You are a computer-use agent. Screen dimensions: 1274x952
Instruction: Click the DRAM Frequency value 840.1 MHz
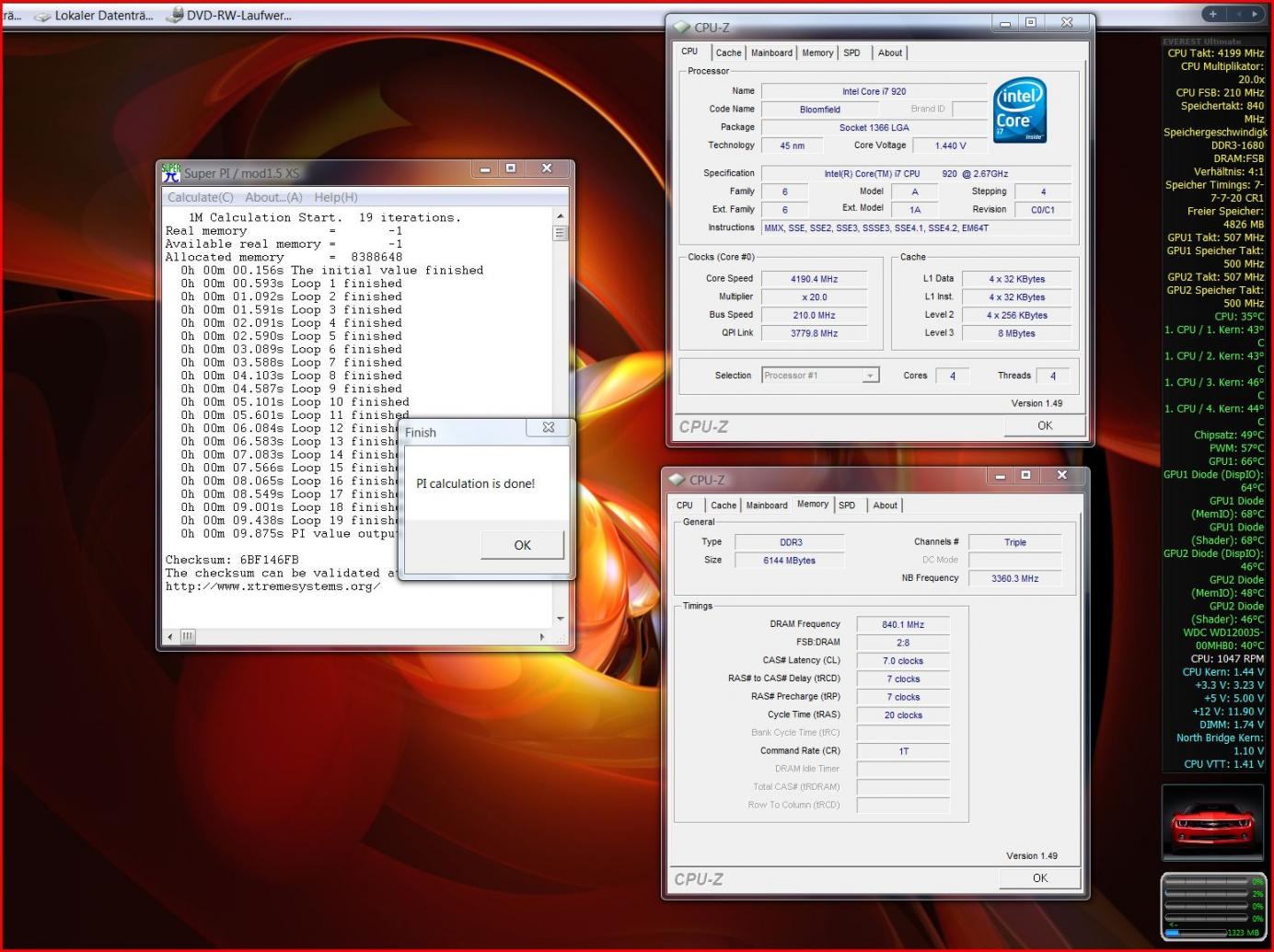click(902, 624)
